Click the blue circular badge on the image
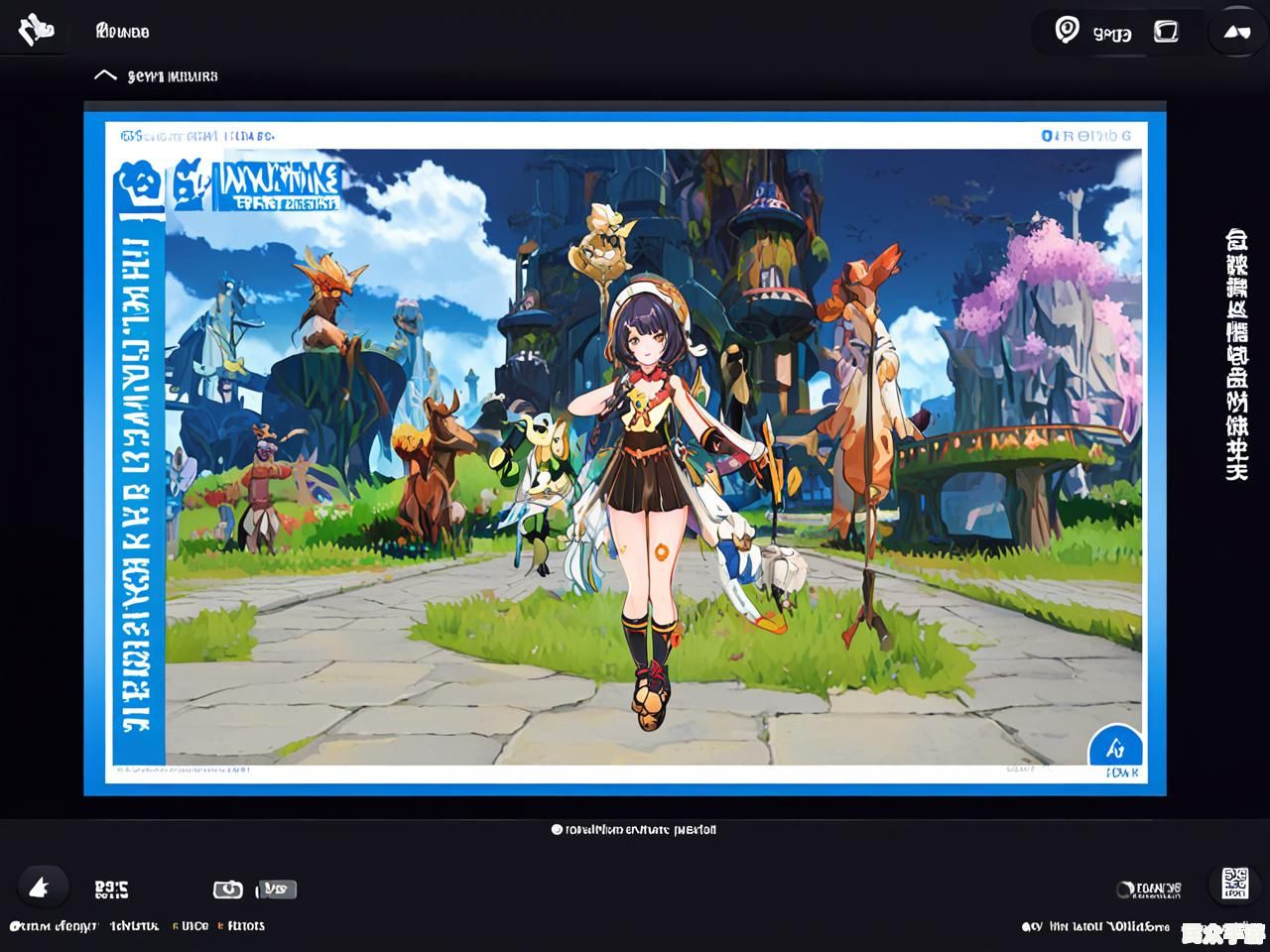This screenshot has height=952, width=1270. click(1116, 749)
